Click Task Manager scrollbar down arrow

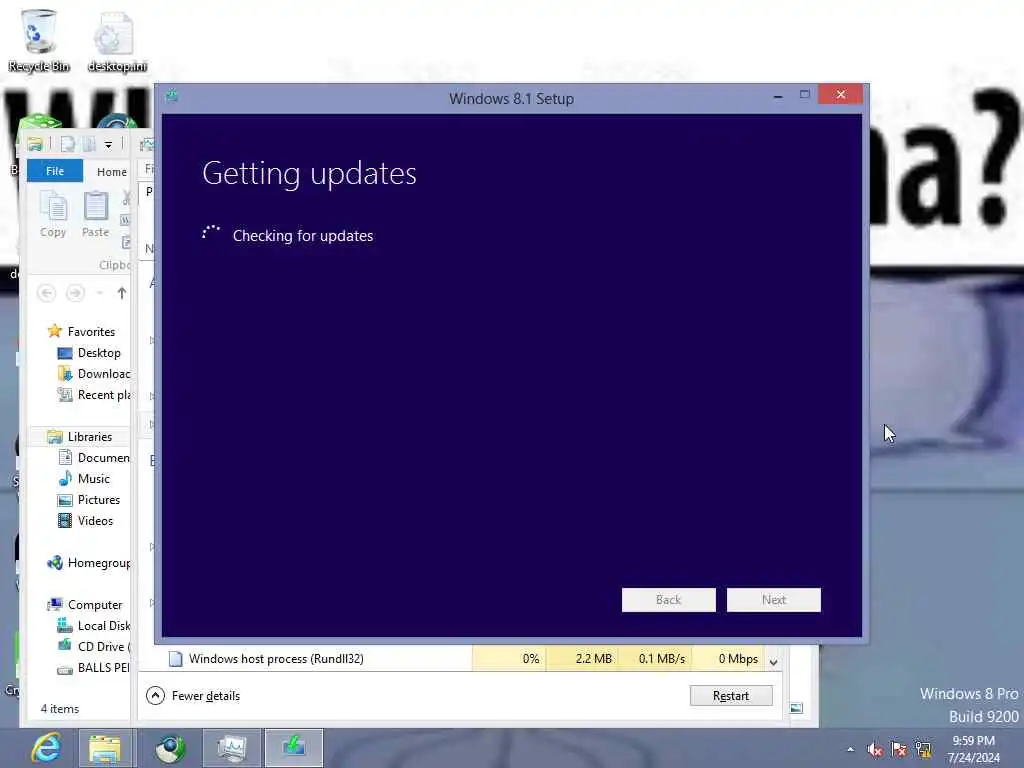774,662
